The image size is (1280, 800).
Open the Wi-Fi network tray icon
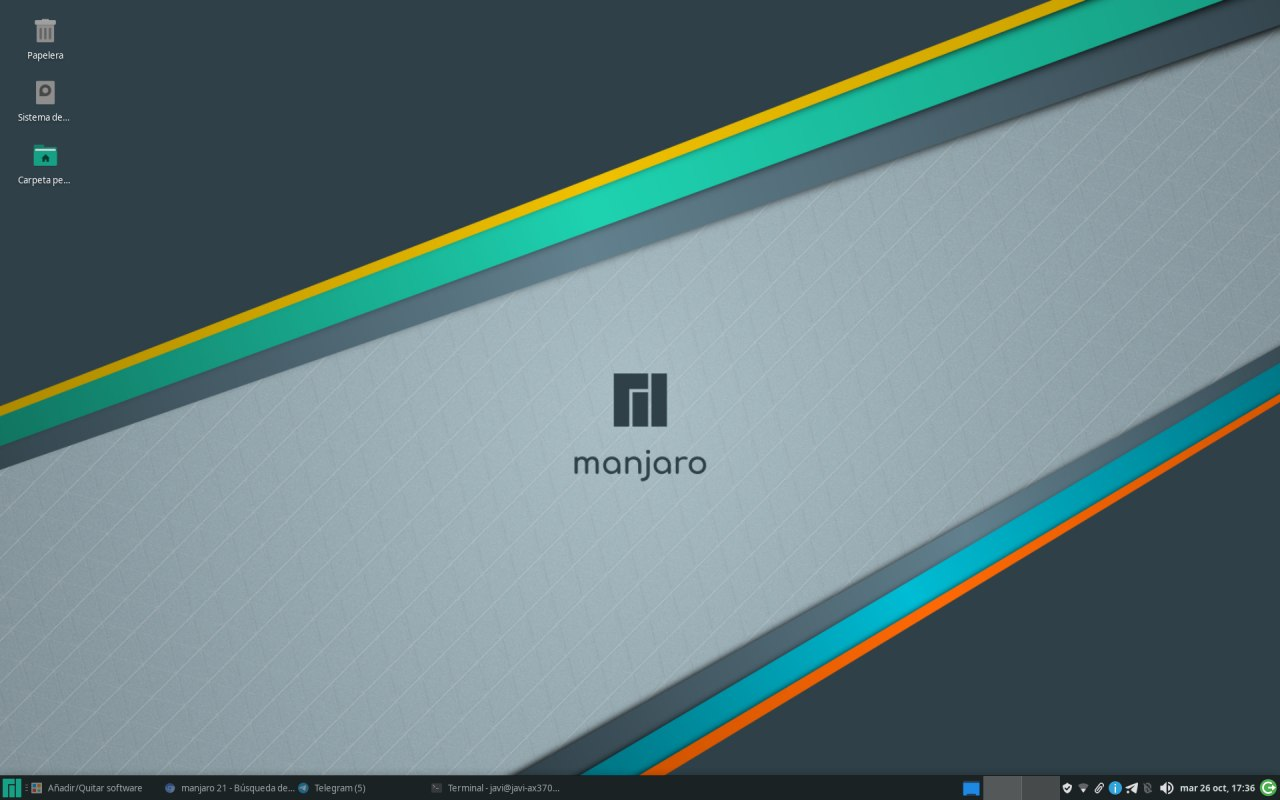(x=1083, y=788)
